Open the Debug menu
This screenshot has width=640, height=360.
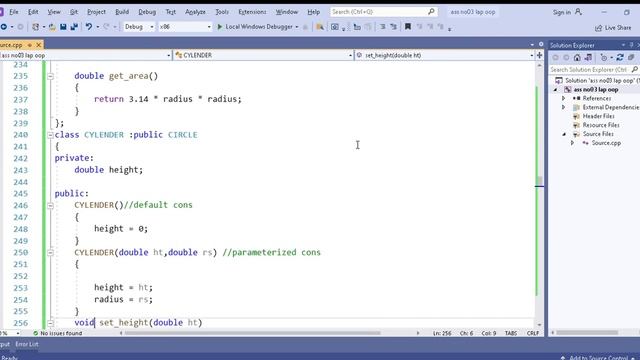tap(147, 12)
